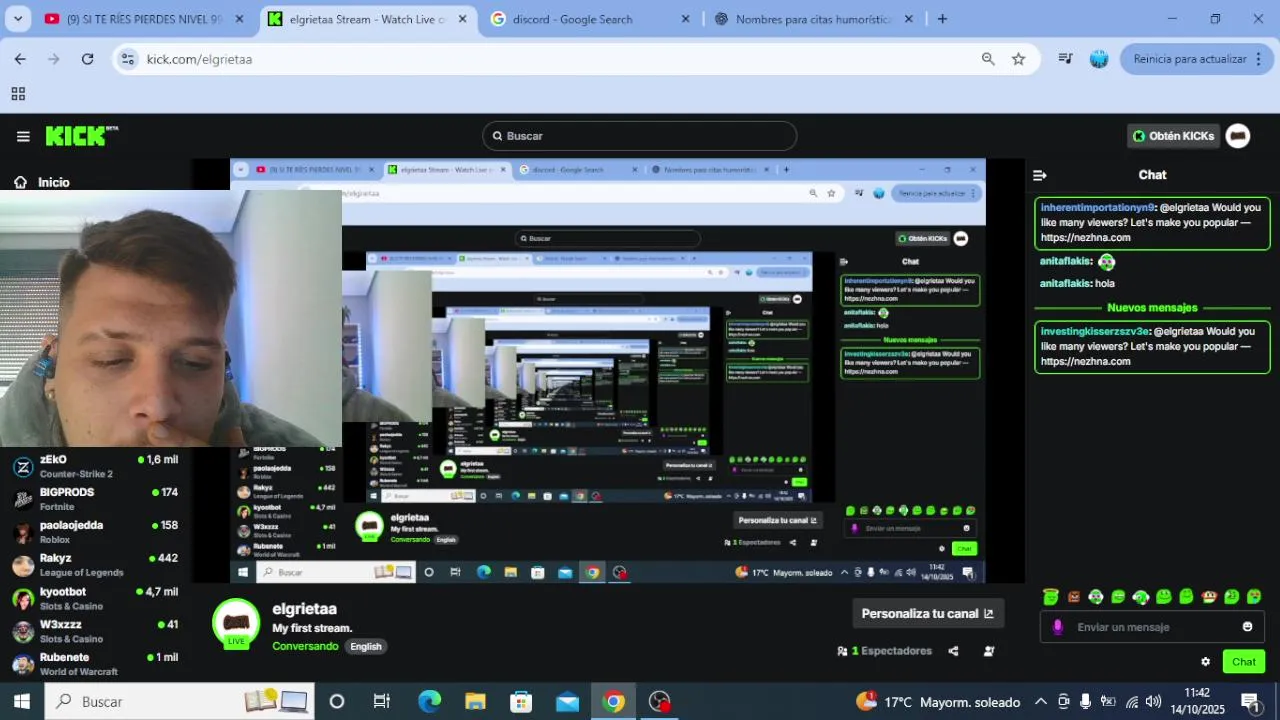Open the site information icon in the address bar
Screen dimensions: 1280x720
pos(128,59)
